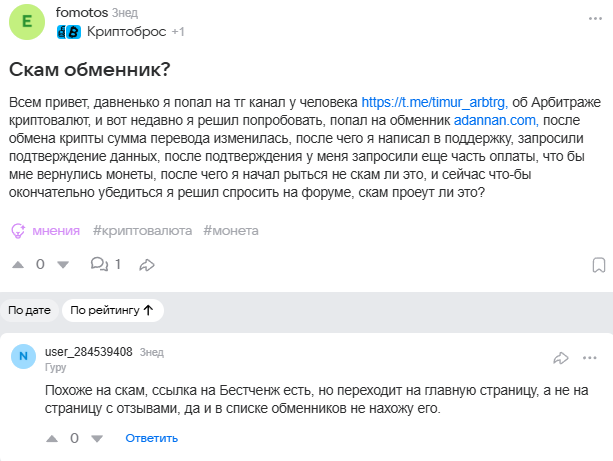Bookmark the post
Viewport: 613px width, 461px height.
click(597, 265)
